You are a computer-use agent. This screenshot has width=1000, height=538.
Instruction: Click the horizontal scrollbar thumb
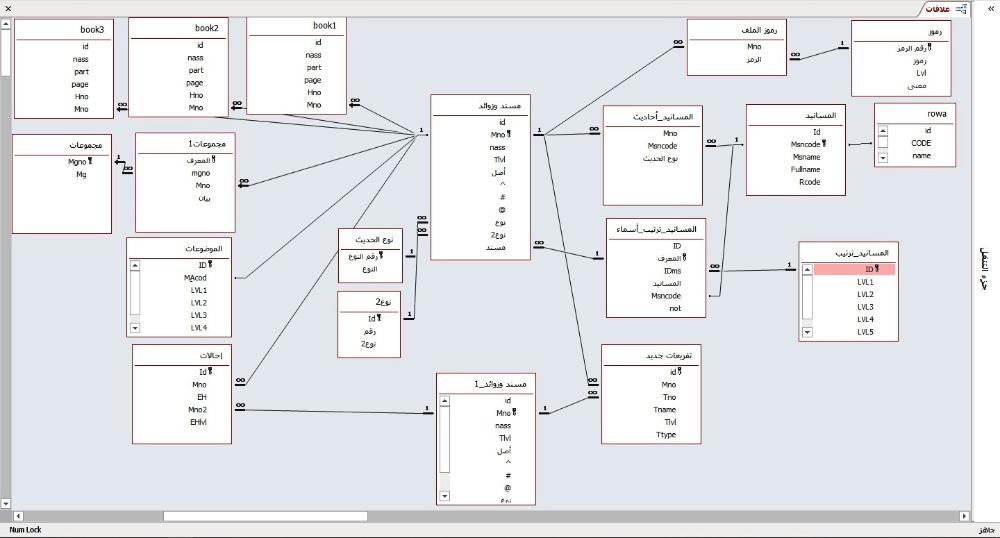coord(265,516)
